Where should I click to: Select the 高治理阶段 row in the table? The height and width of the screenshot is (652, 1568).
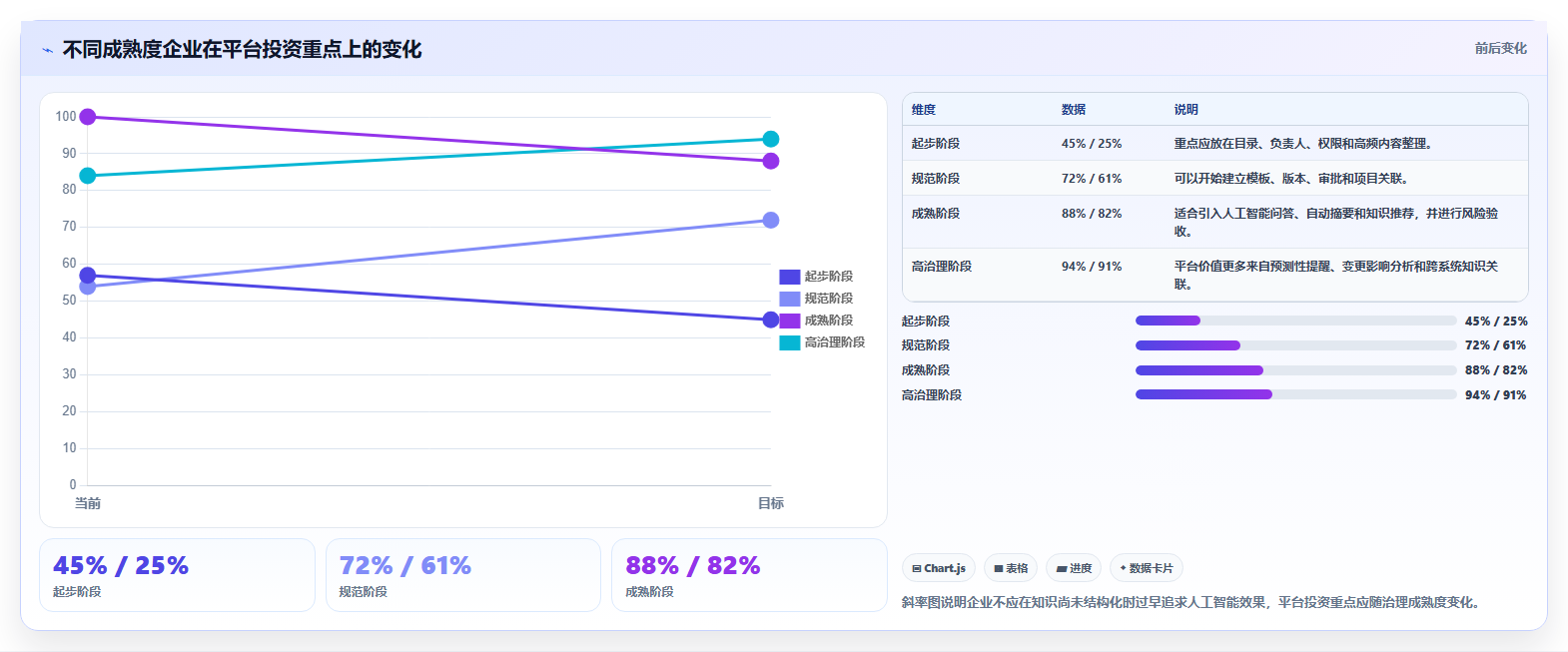[1215, 275]
